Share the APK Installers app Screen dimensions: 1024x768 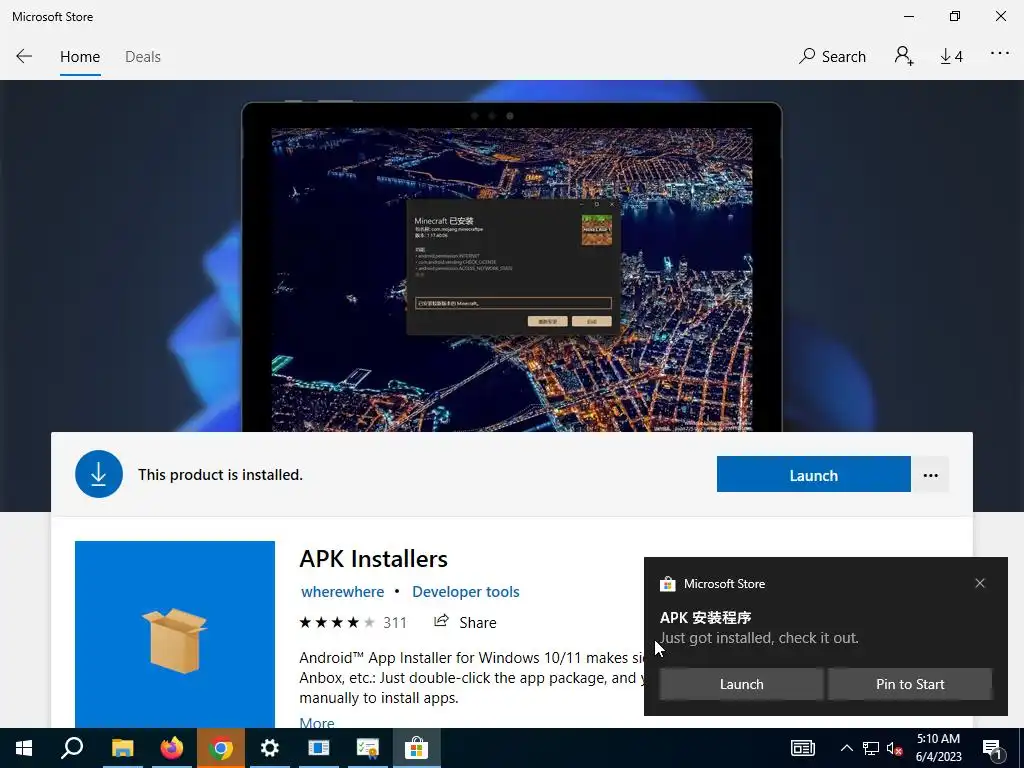[465, 622]
